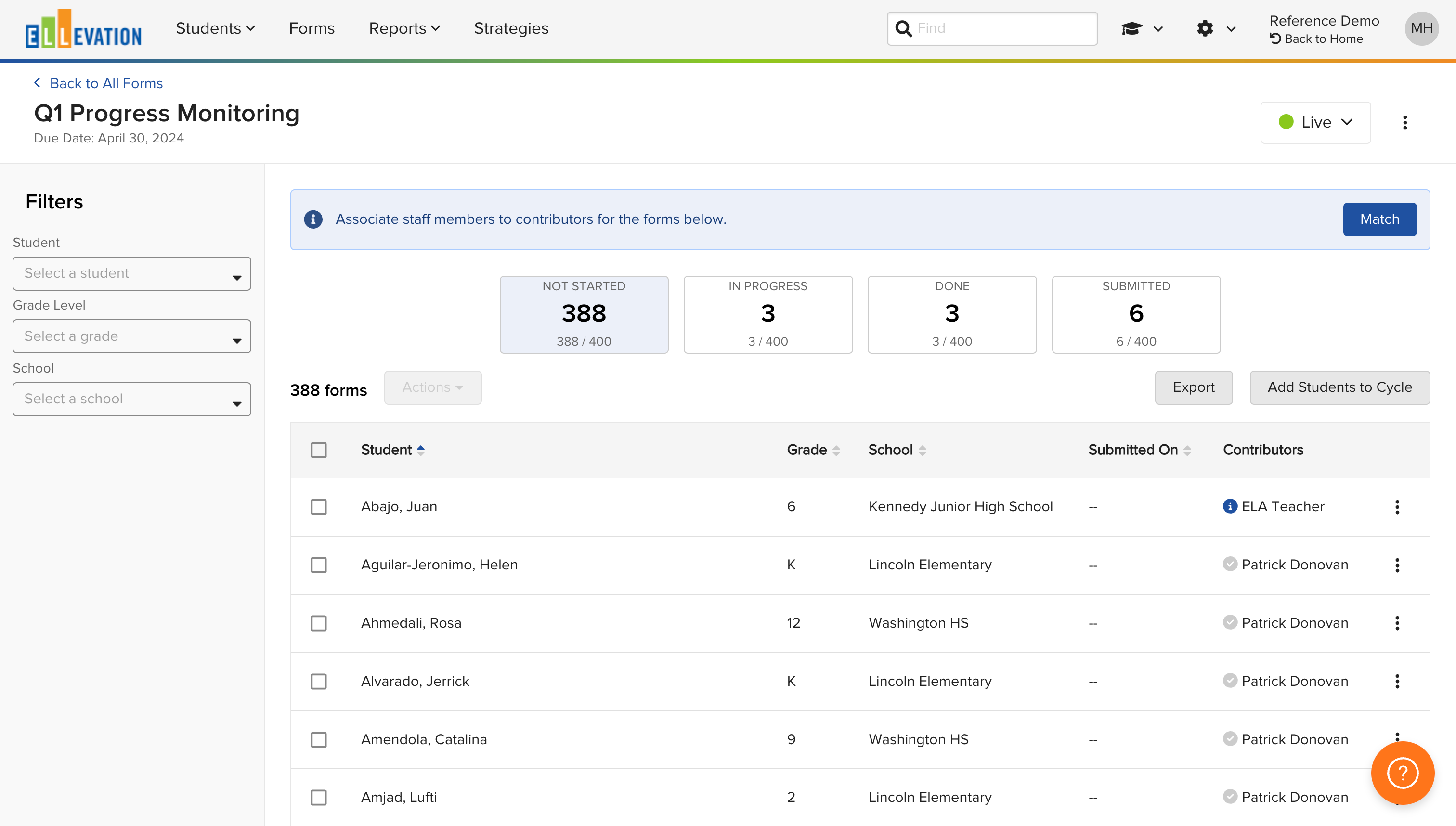Open the Strategies nav item
Screen dimensions: 1456x826
pos(511,28)
